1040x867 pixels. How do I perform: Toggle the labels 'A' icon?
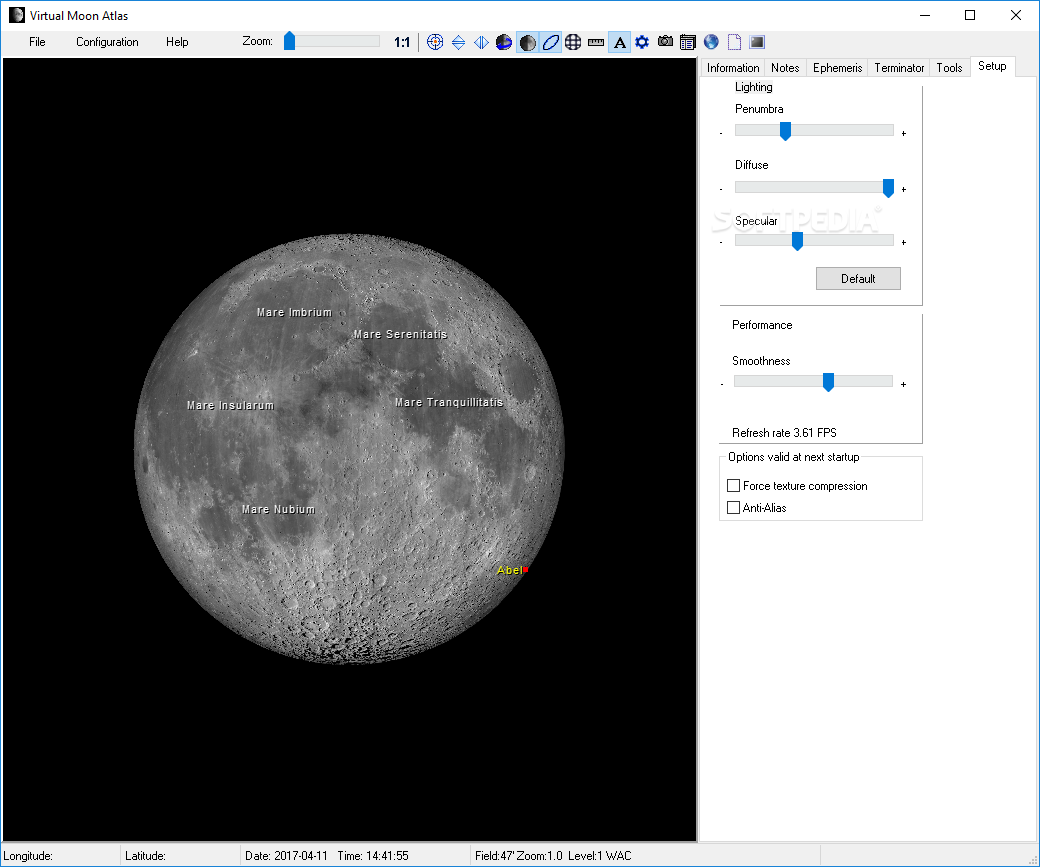click(619, 42)
